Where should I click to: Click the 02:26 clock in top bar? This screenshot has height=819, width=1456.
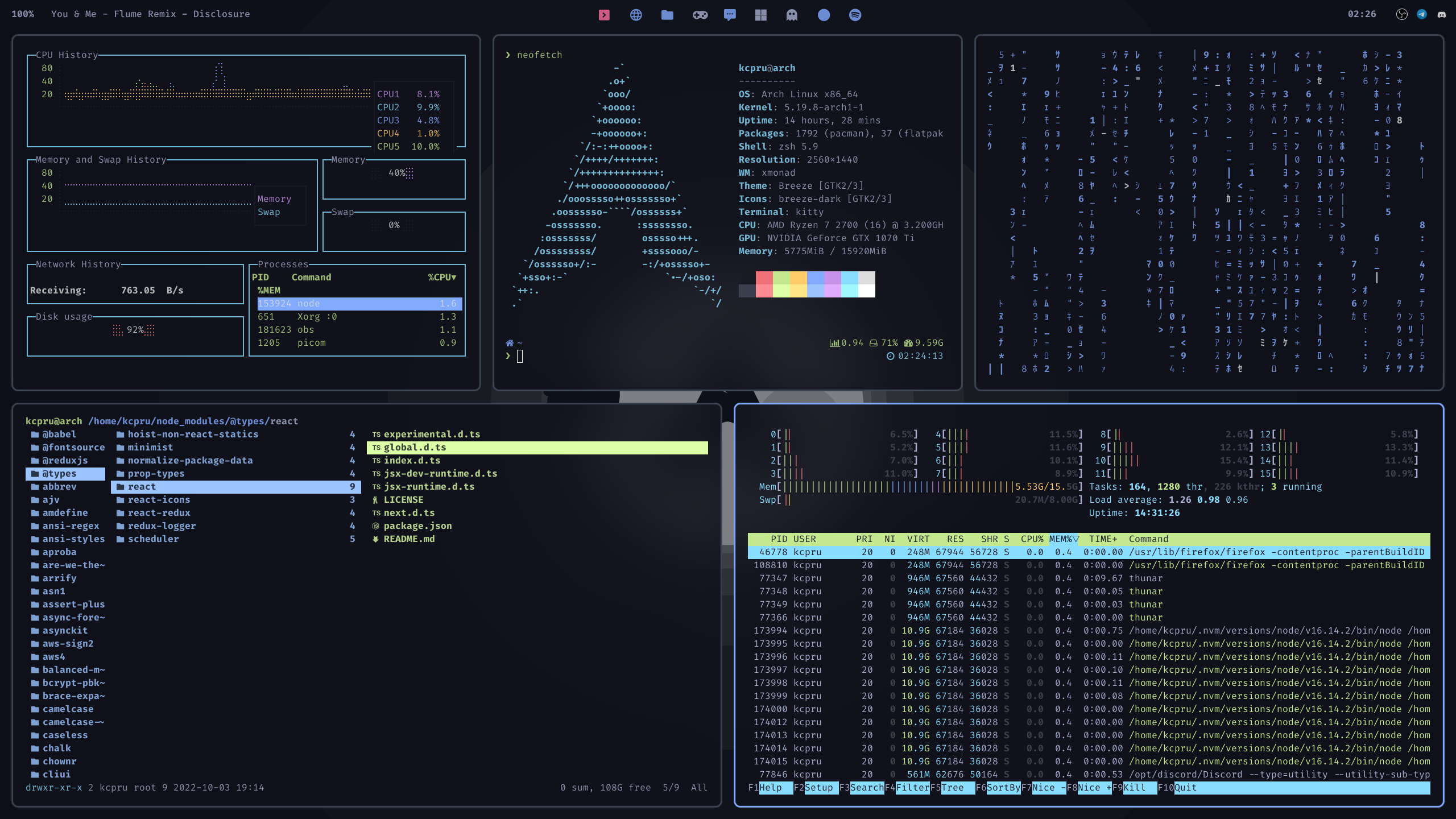[x=1362, y=14]
